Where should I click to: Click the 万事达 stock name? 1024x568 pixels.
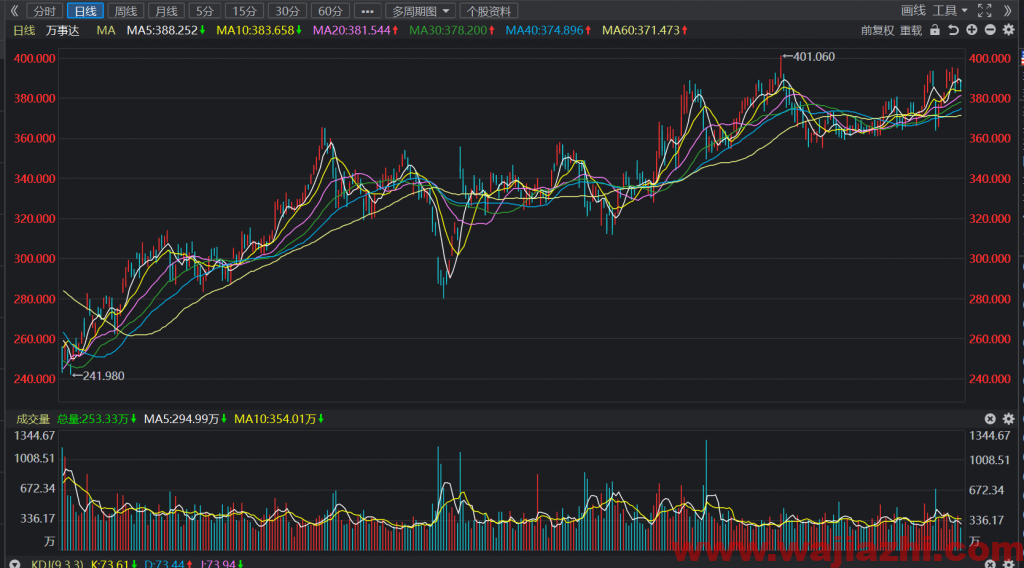click(63, 30)
